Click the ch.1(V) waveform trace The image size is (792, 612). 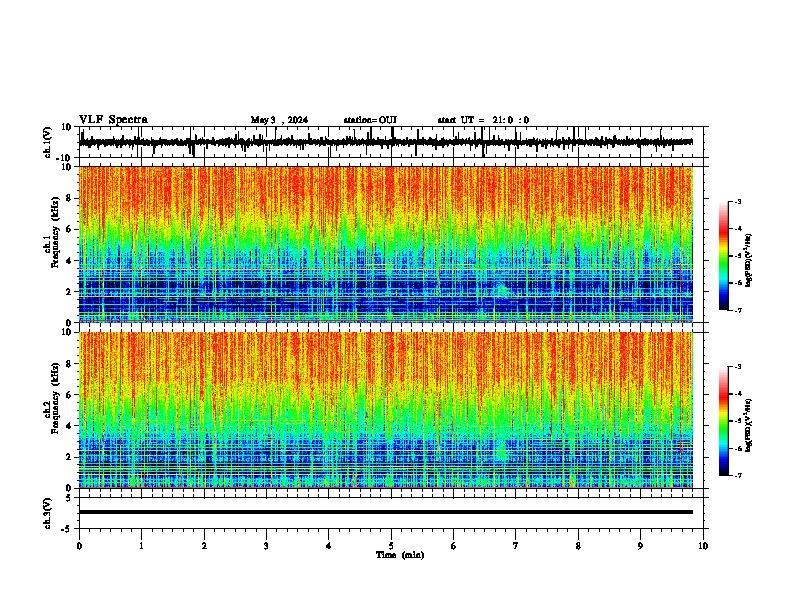coord(386,142)
